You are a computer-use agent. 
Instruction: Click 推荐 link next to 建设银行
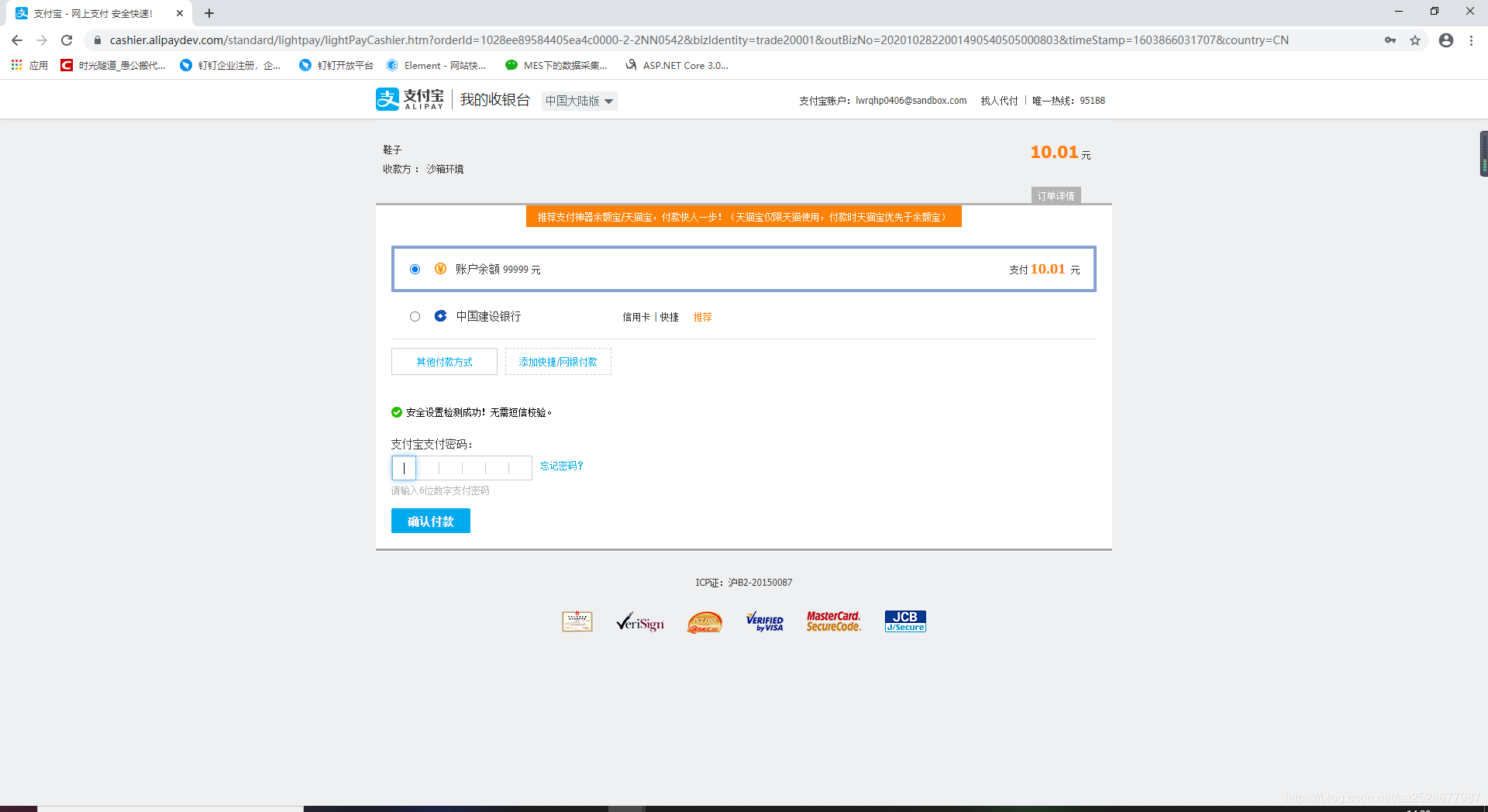[x=702, y=317]
